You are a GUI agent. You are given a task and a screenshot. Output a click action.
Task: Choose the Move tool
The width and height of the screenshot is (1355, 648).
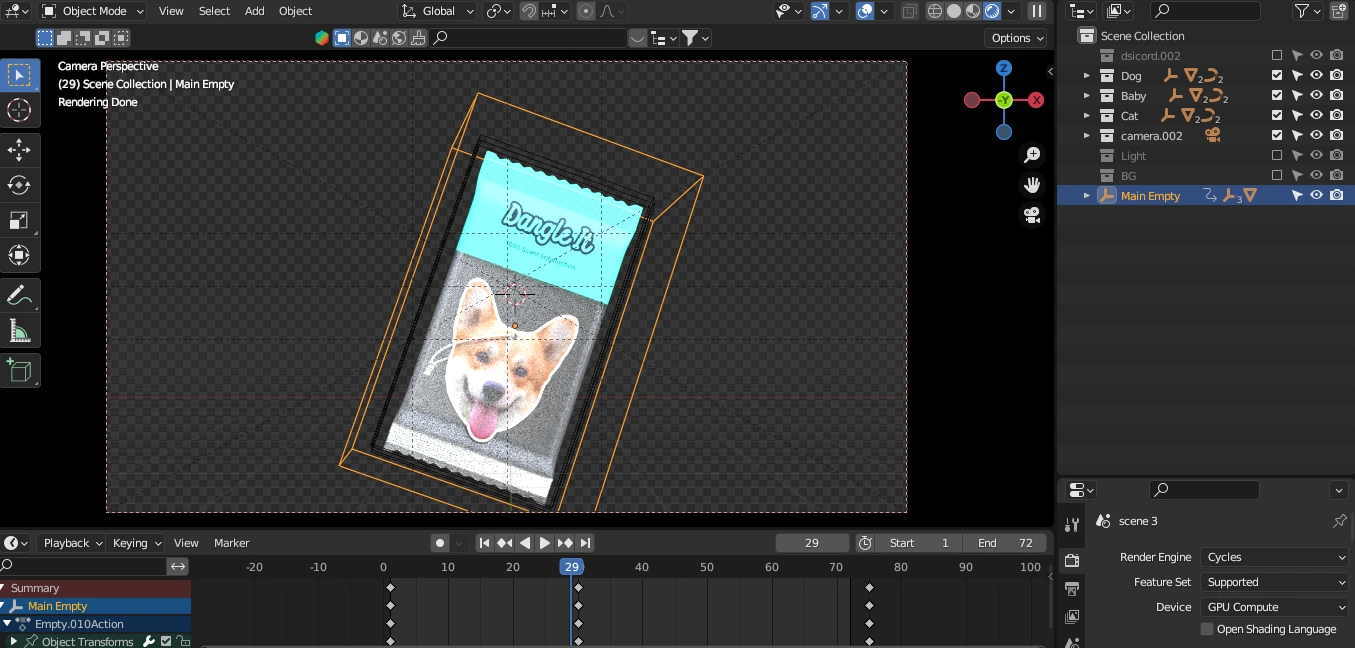point(20,150)
